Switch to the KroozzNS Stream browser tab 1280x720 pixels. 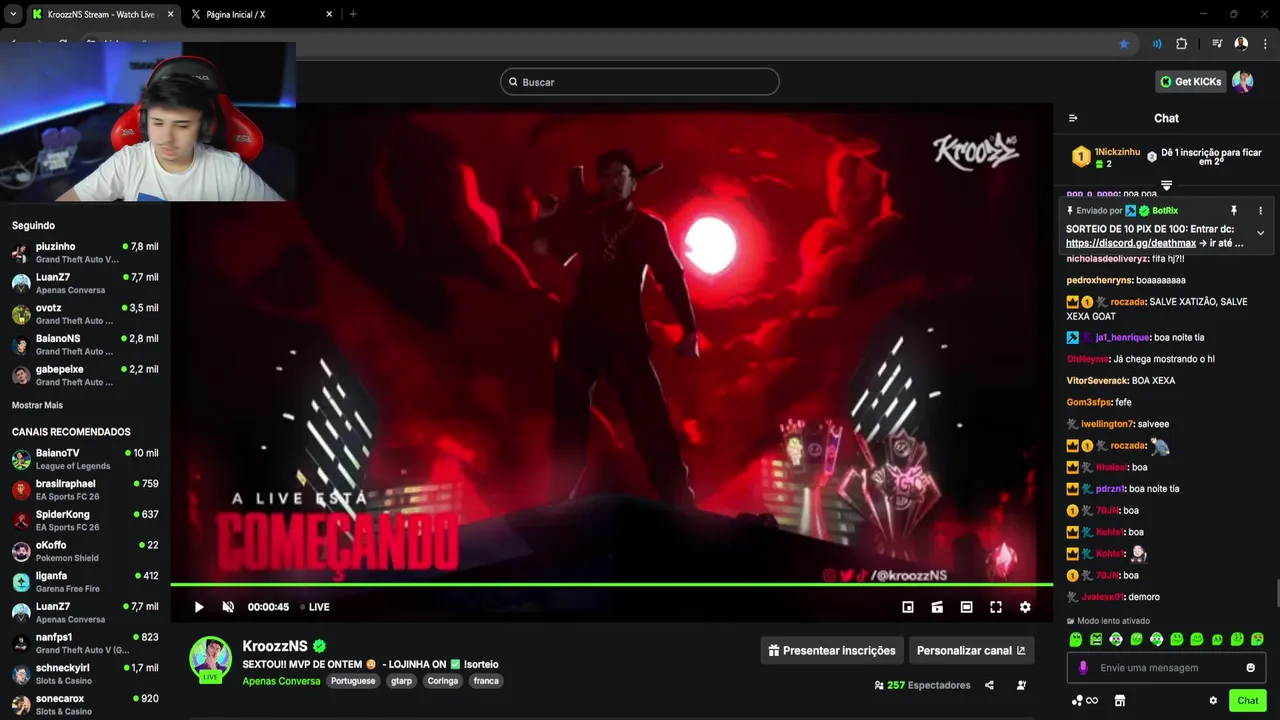pyautogui.click(x=102, y=14)
